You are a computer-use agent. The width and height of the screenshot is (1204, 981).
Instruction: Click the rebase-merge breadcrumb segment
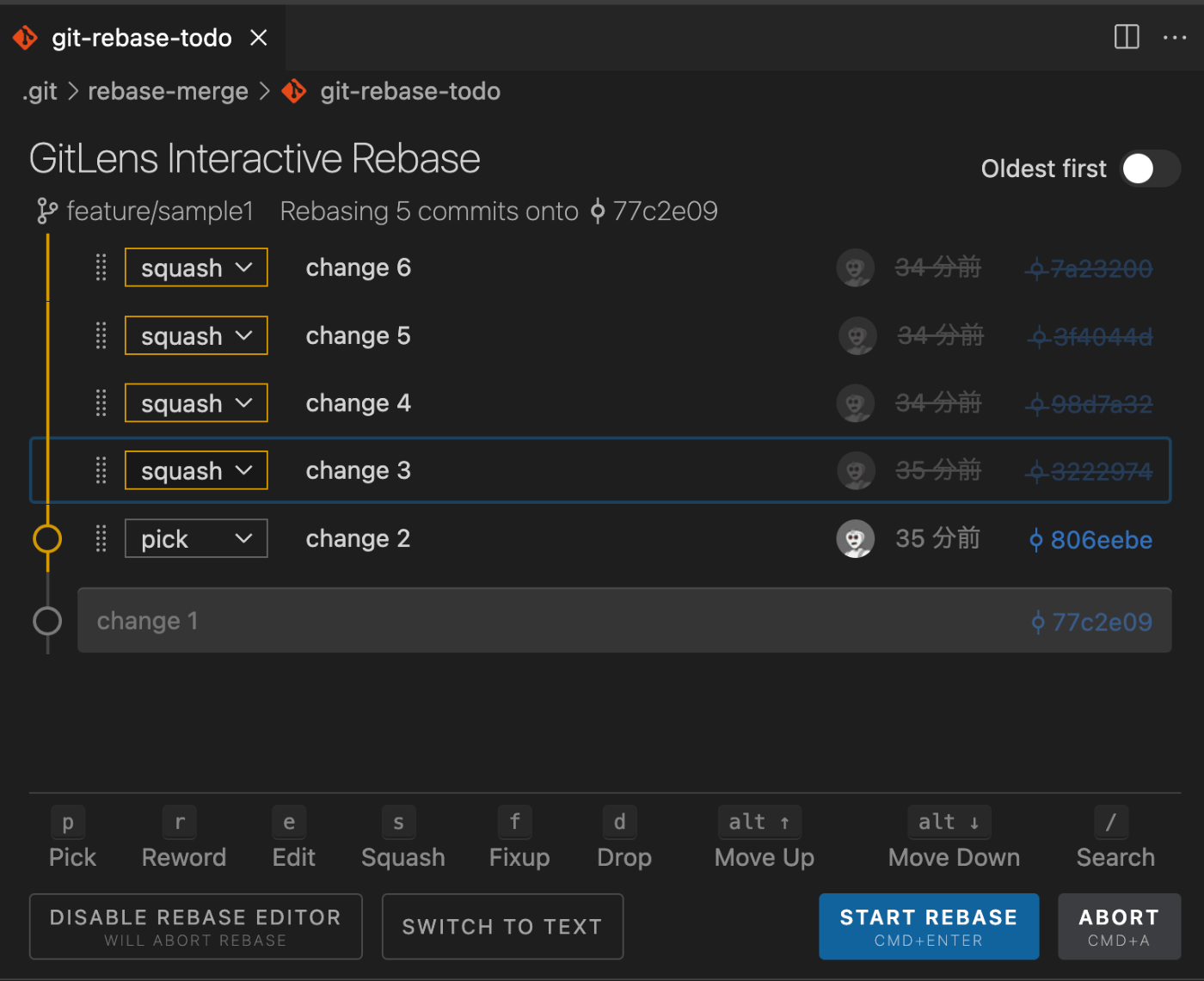click(x=168, y=91)
